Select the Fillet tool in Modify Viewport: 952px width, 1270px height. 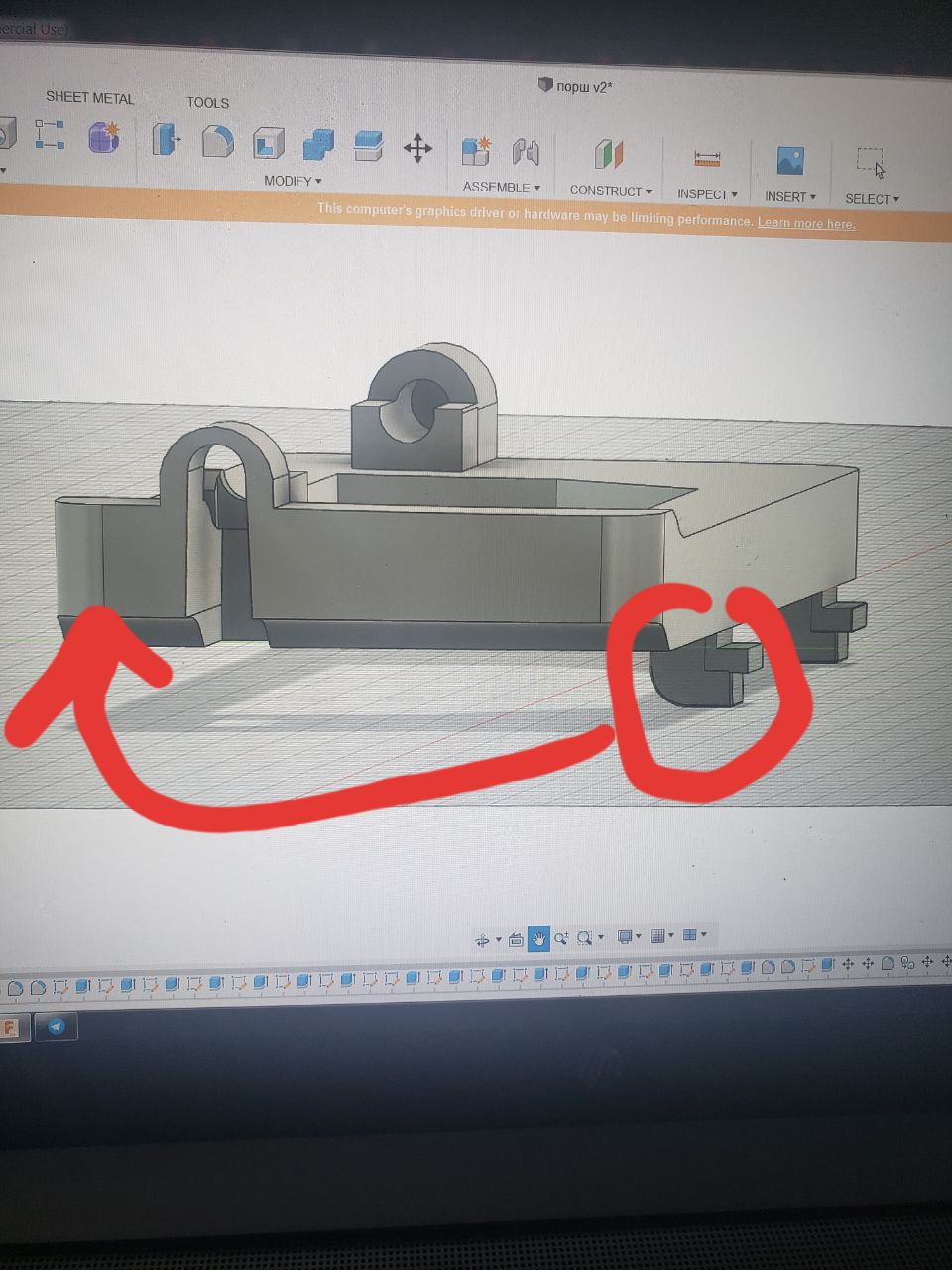217,141
